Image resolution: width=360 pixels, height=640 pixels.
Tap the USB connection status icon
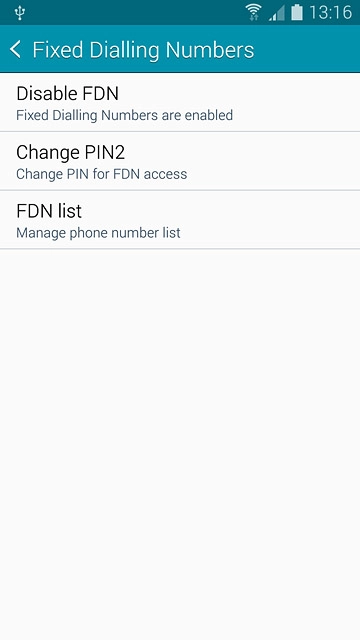[x=20, y=13]
